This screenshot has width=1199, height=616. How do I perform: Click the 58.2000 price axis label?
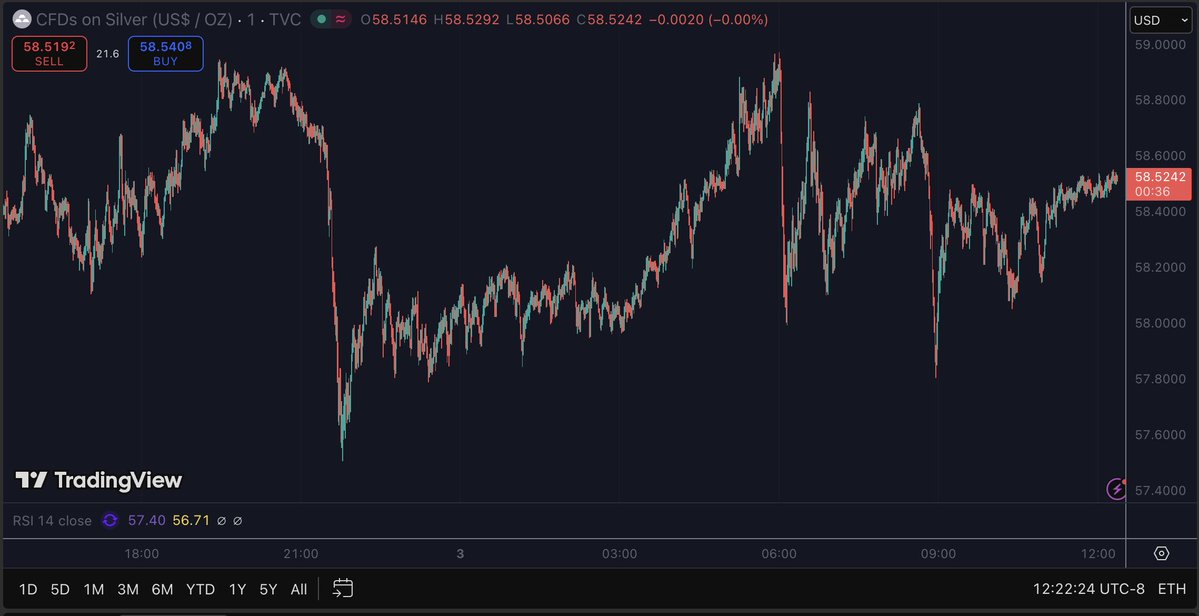point(1160,267)
